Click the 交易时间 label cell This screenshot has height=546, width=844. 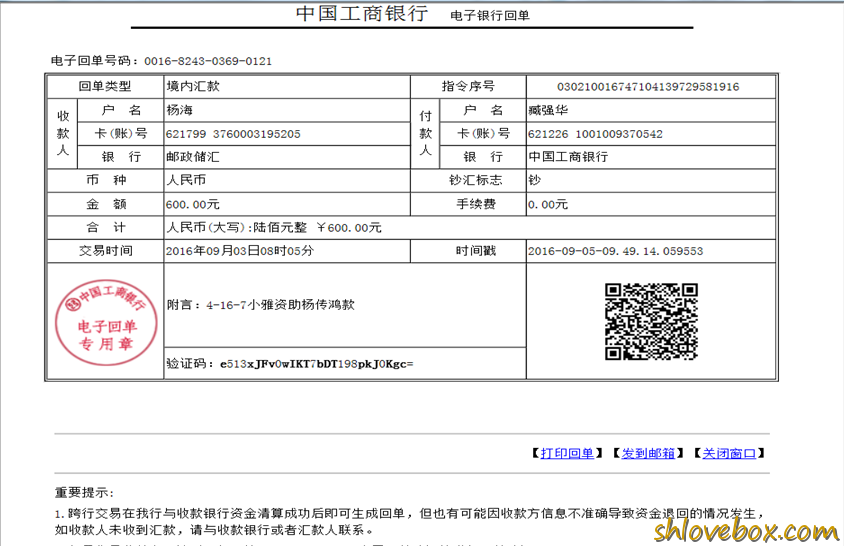[x=106, y=250]
